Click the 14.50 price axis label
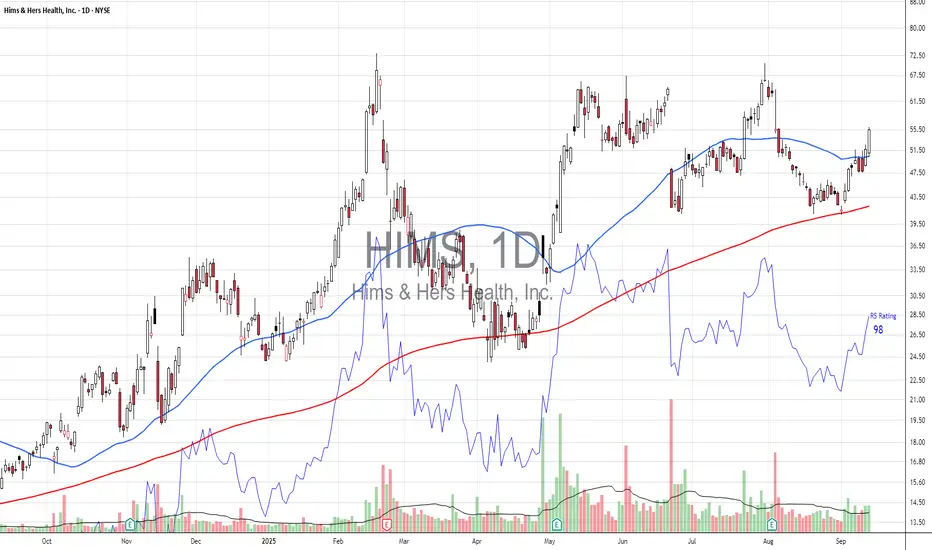Screen dimensions: 932x550 pyautogui.click(x=917, y=502)
